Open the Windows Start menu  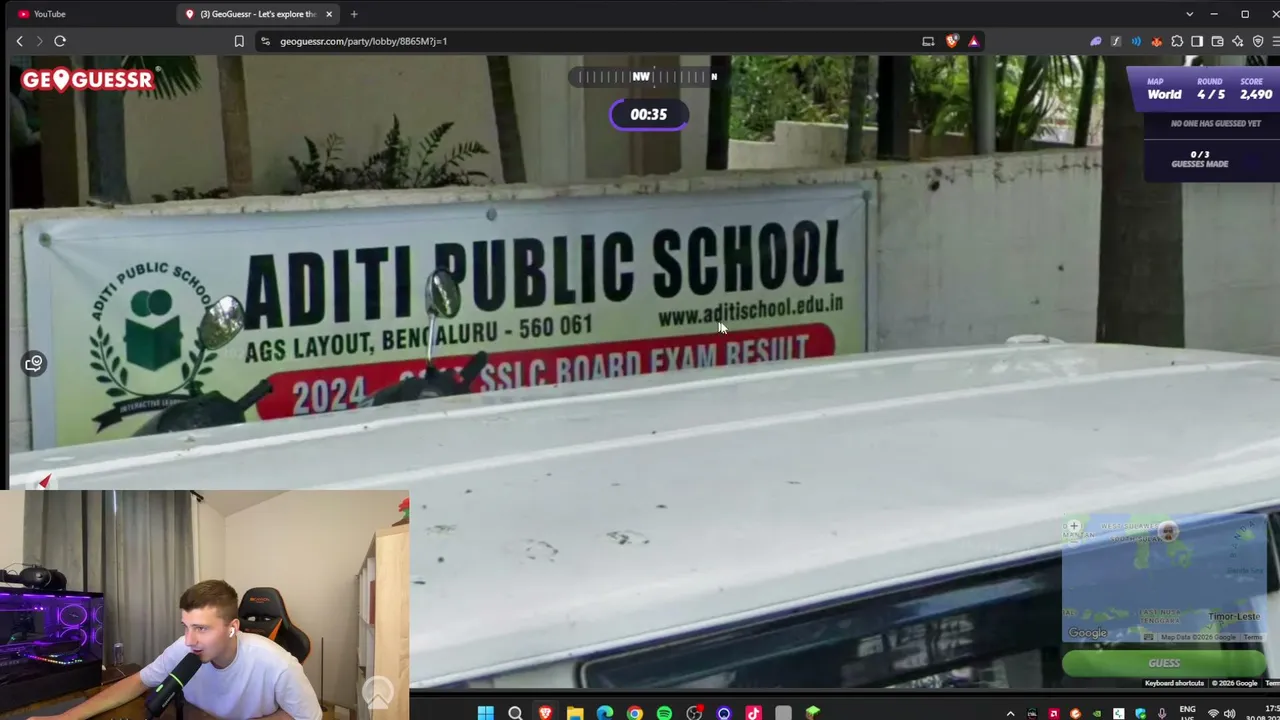485,713
